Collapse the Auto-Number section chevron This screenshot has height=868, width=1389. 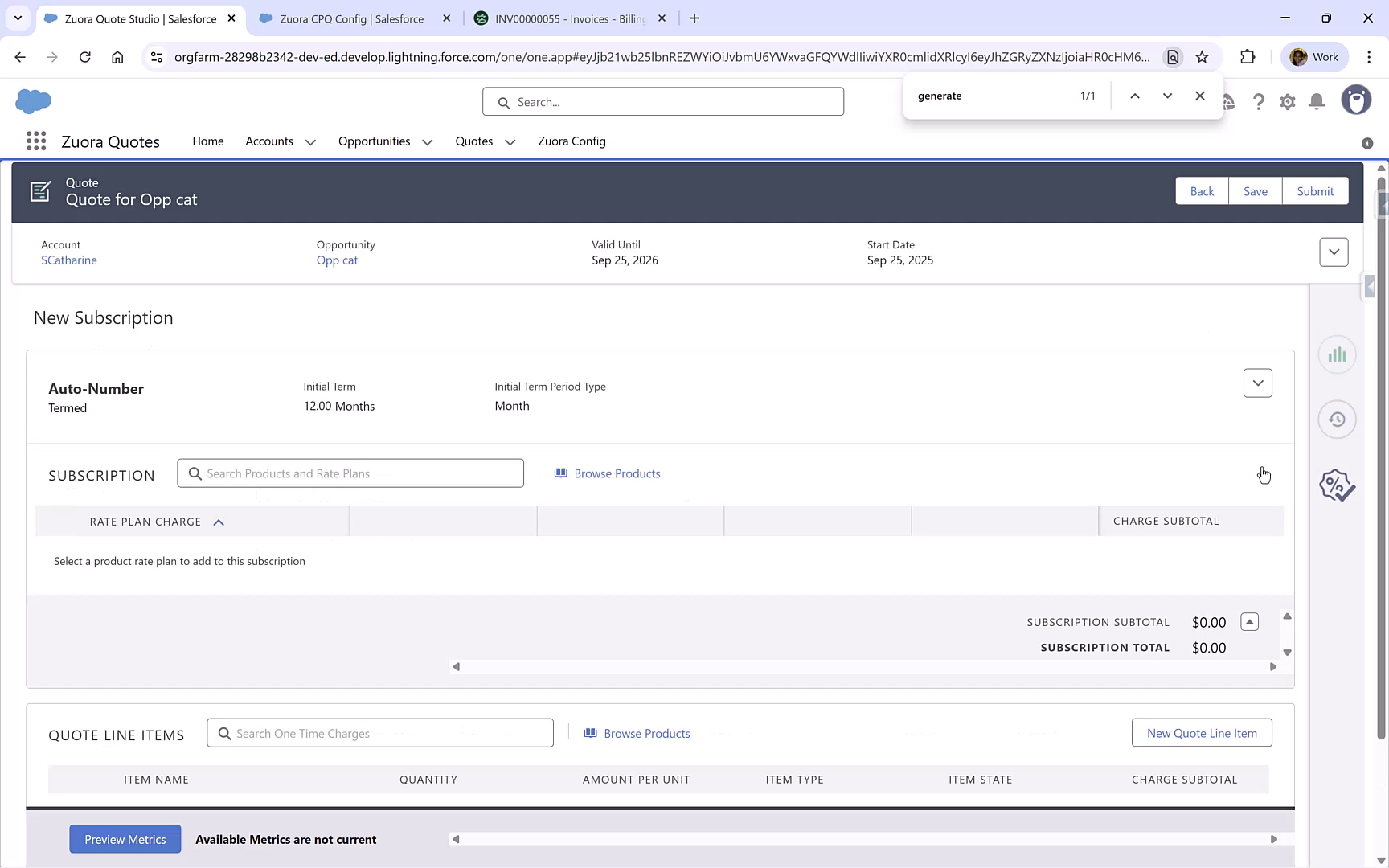point(1258,383)
